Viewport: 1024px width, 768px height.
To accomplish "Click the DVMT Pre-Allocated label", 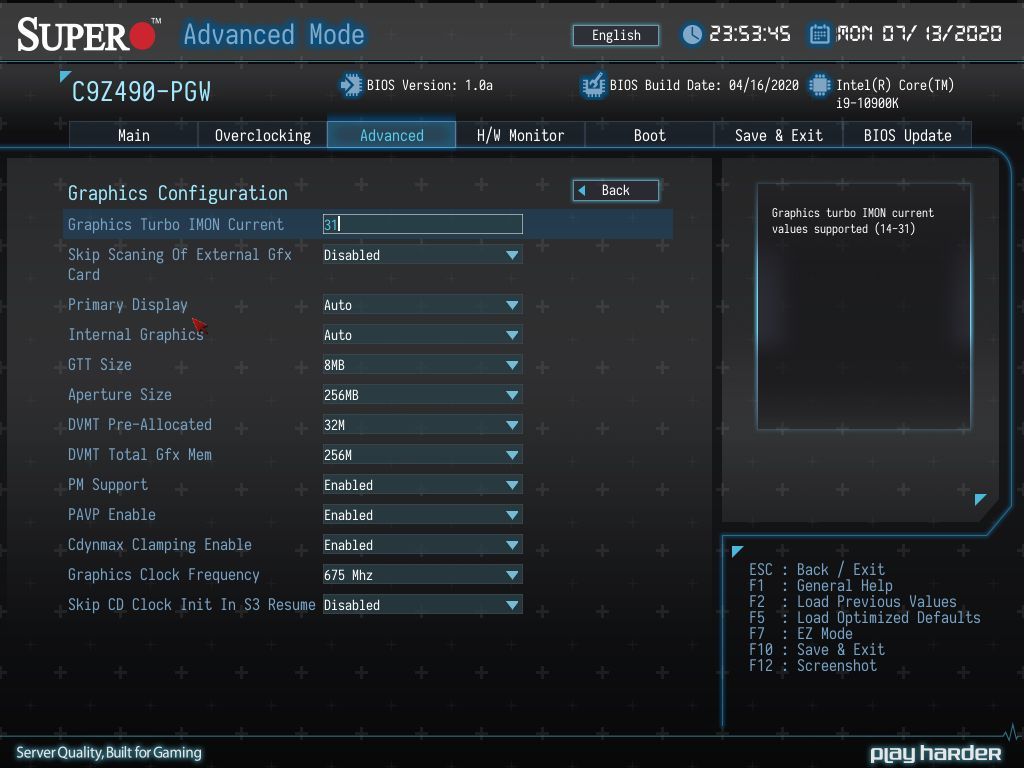I will [x=140, y=425].
